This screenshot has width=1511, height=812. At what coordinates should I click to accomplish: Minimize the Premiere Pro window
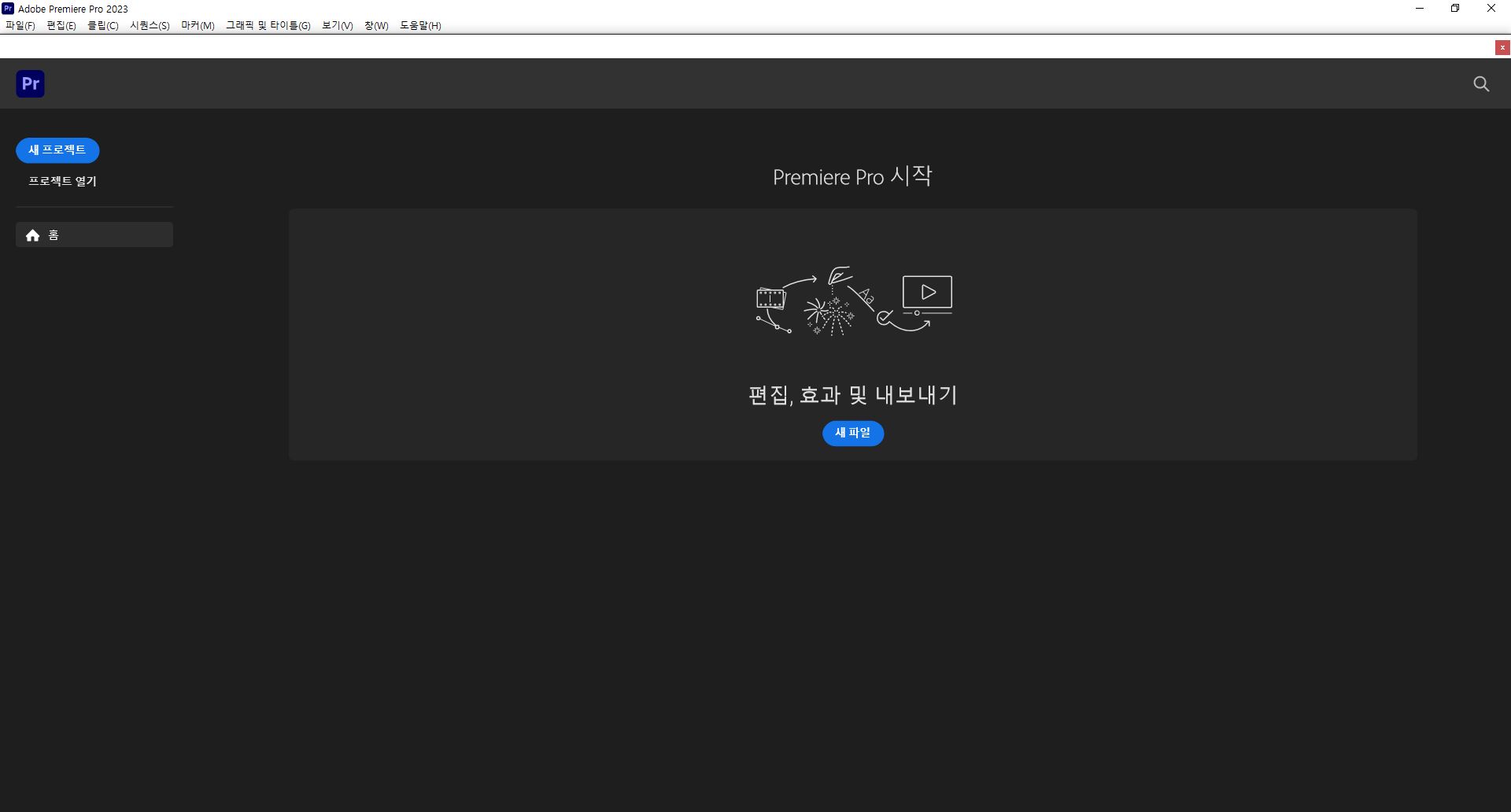point(1420,9)
